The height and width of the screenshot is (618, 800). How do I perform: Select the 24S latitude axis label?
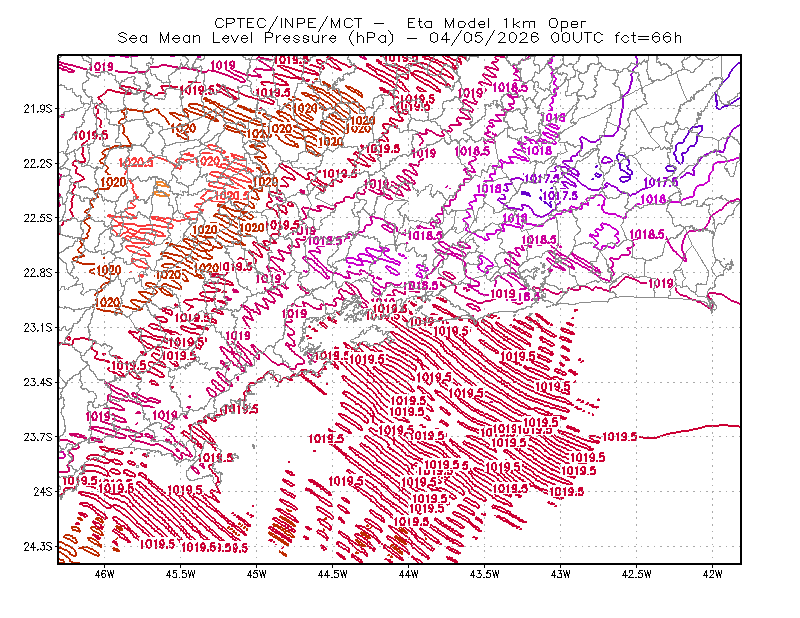tap(43, 491)
